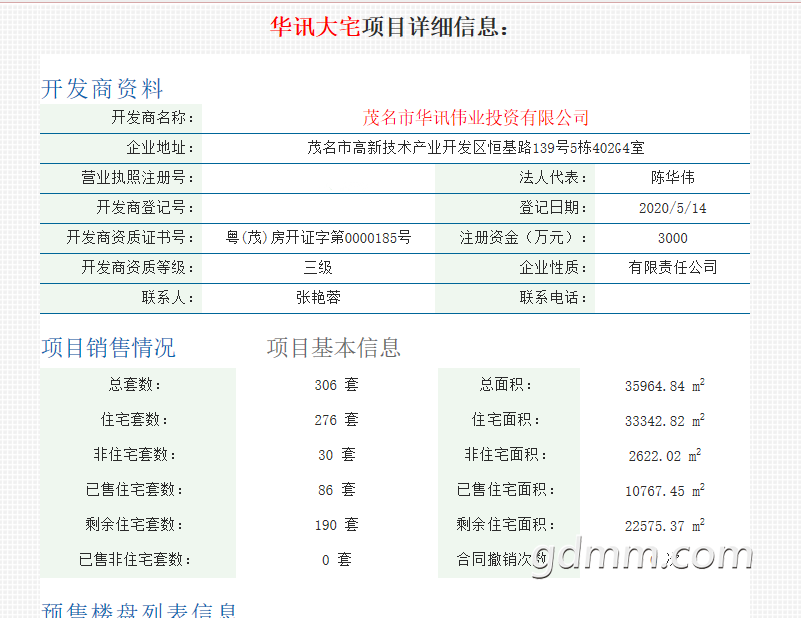Select the registration date "2020/5/14"
This screenshot has width=801, height=618.
pyautogui.click(x=673, y=208)
